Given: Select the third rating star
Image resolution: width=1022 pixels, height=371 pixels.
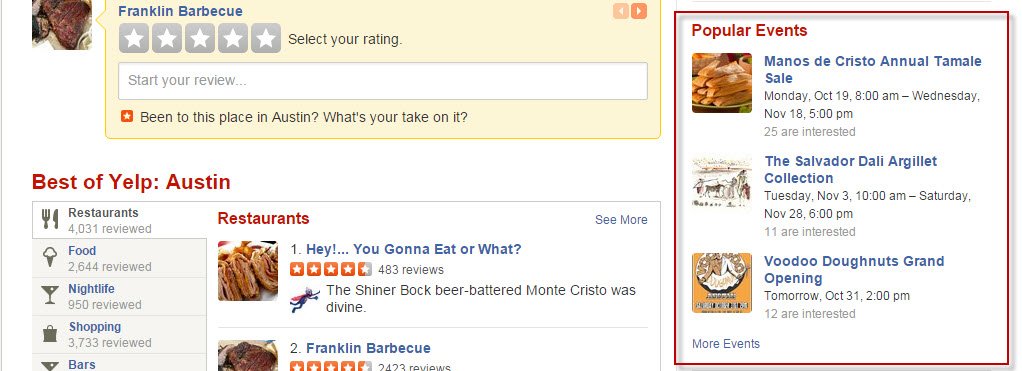Looking at the screenshot, I should [200, 38].
